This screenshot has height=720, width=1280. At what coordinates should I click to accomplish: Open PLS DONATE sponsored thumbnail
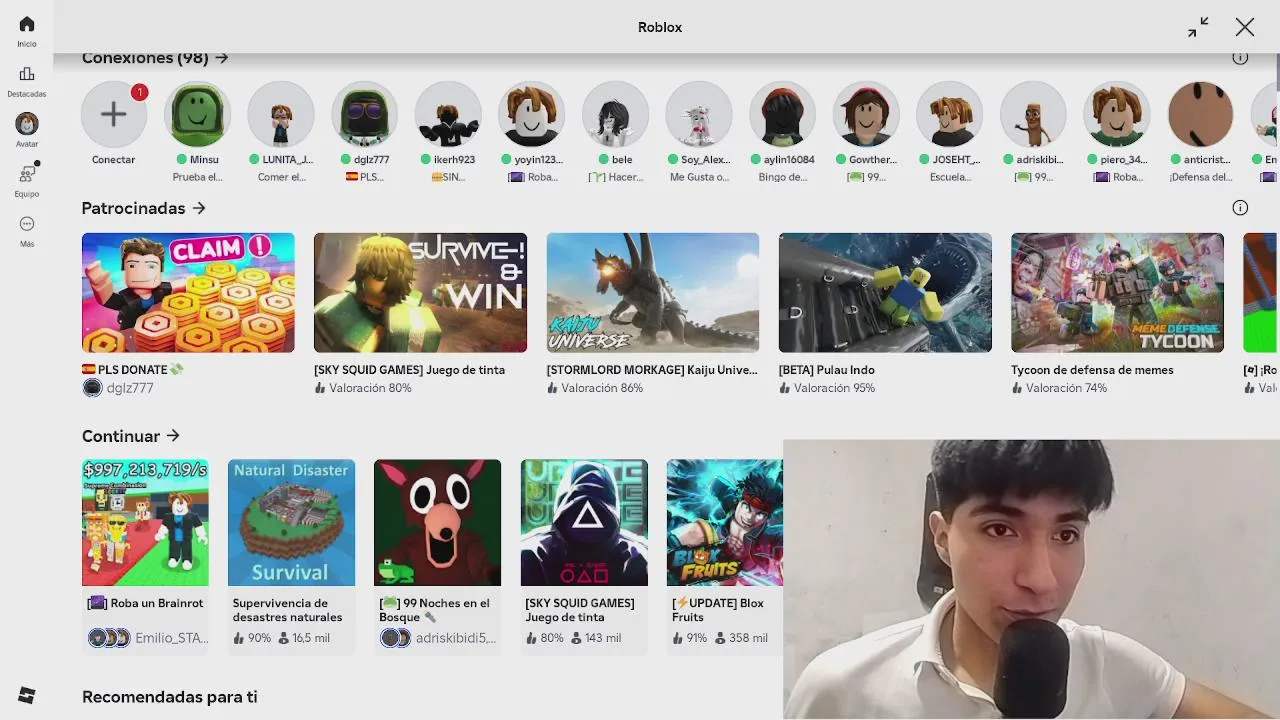188,293
